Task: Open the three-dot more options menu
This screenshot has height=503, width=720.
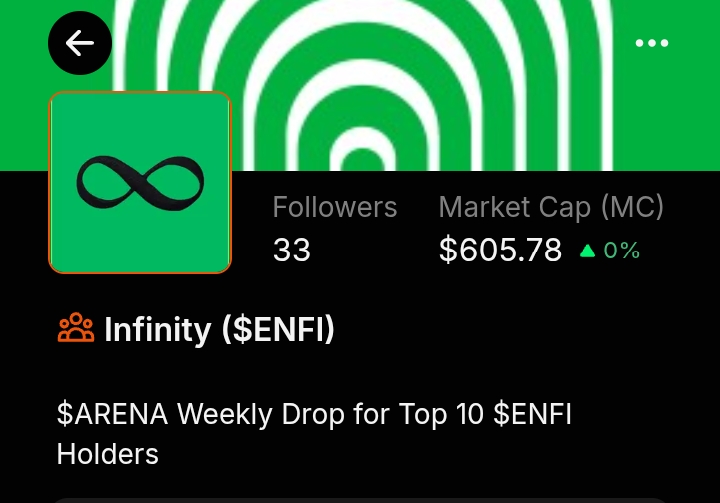Action: click(652, 43)
